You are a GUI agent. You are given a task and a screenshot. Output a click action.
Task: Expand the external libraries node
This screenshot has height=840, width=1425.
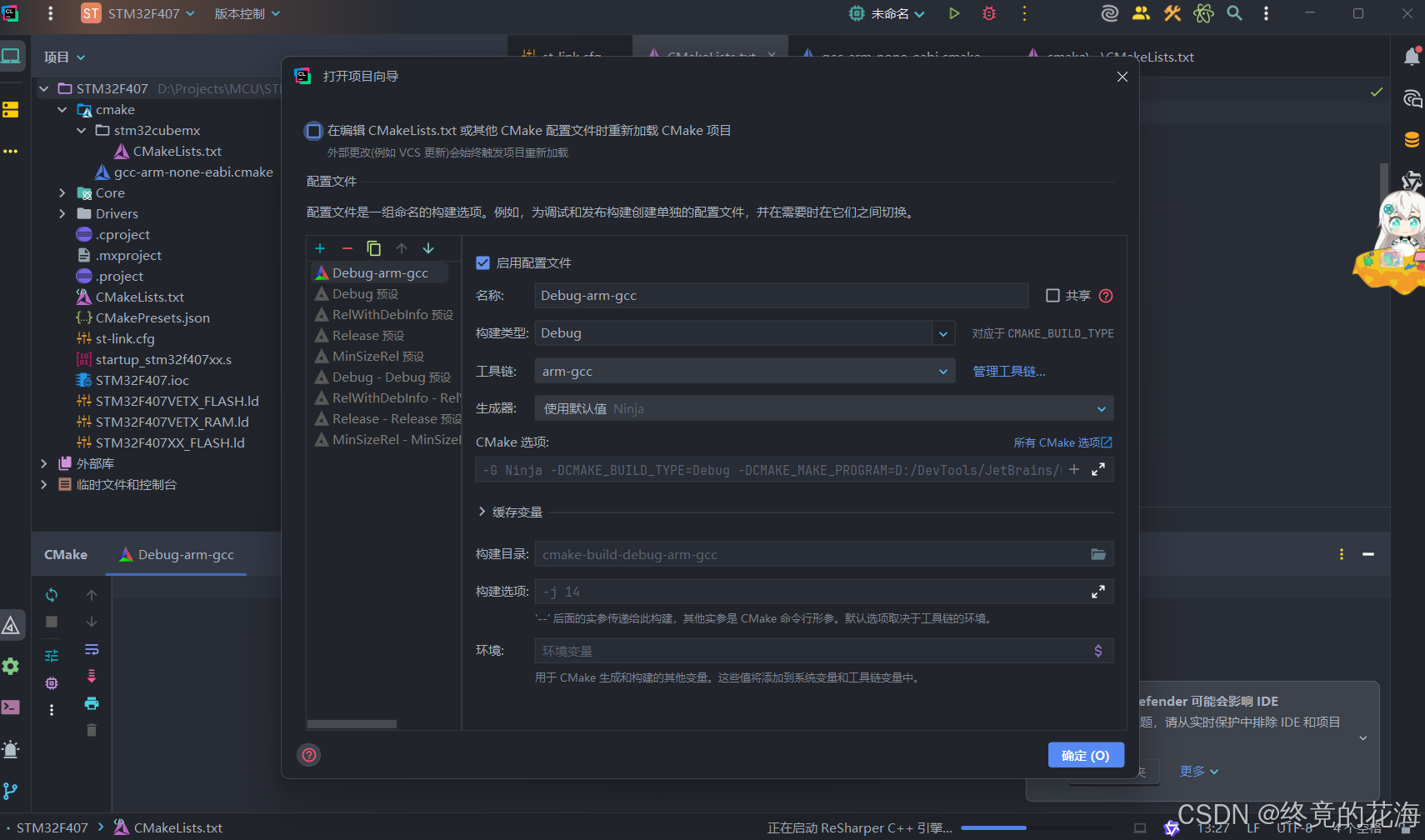tap(43, 464)
